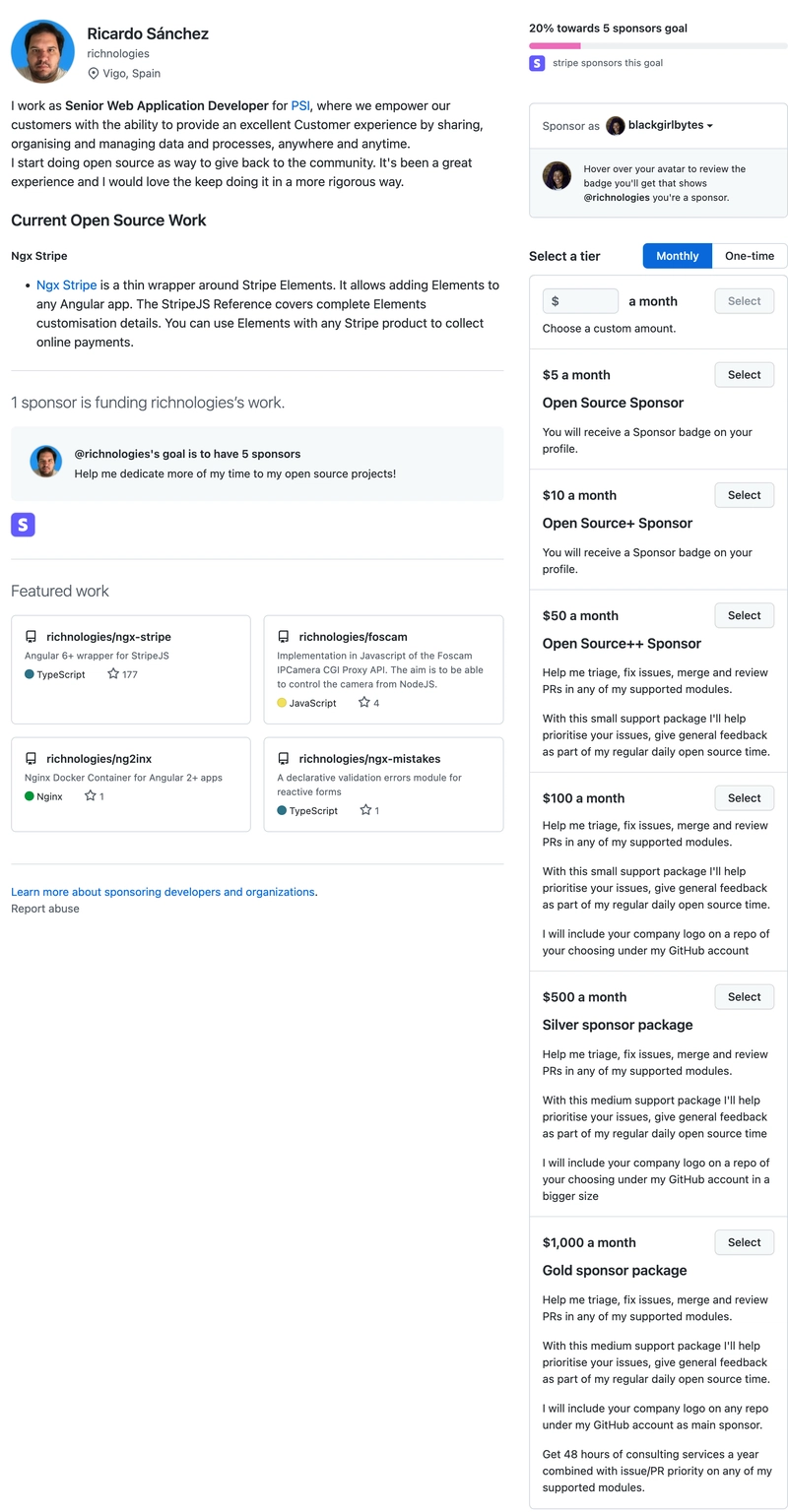Click the star icon showing 177 stars

click(x=113, y=674)
